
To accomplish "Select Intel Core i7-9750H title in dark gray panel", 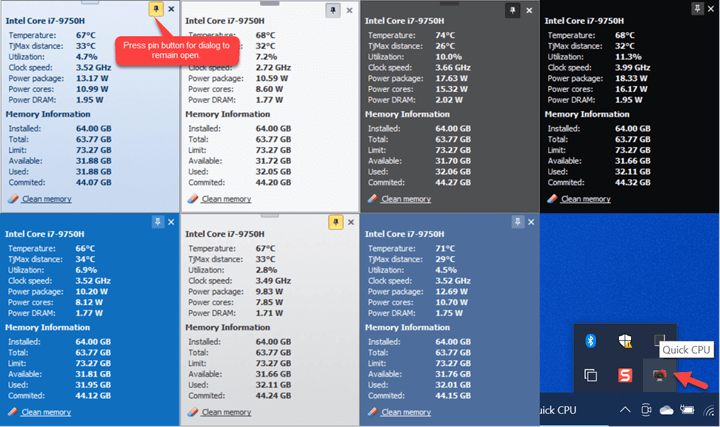I will click(405, 21).
